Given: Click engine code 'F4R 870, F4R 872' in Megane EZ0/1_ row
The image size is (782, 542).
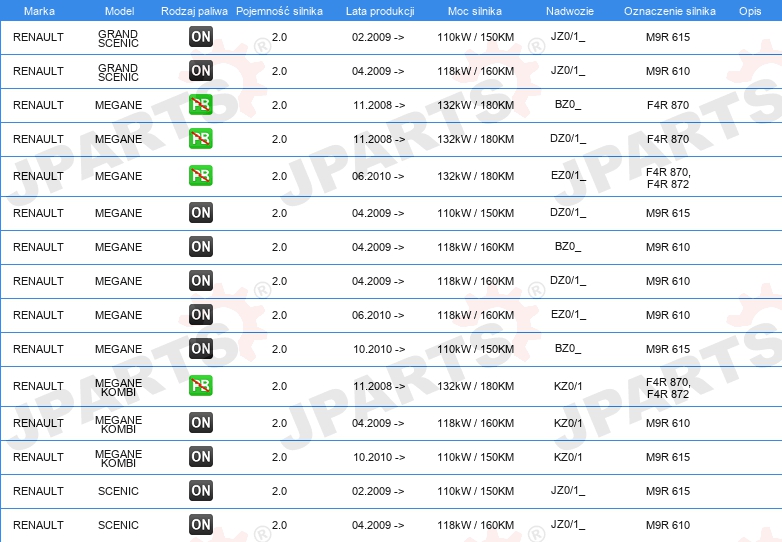Looking at the screenshot, I should [668, 178].
